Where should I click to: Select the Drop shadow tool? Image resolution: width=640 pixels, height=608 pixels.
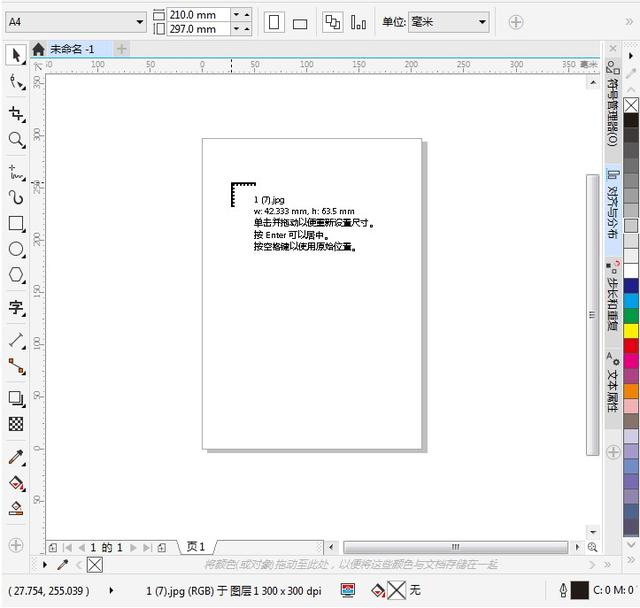click(16, 399)
